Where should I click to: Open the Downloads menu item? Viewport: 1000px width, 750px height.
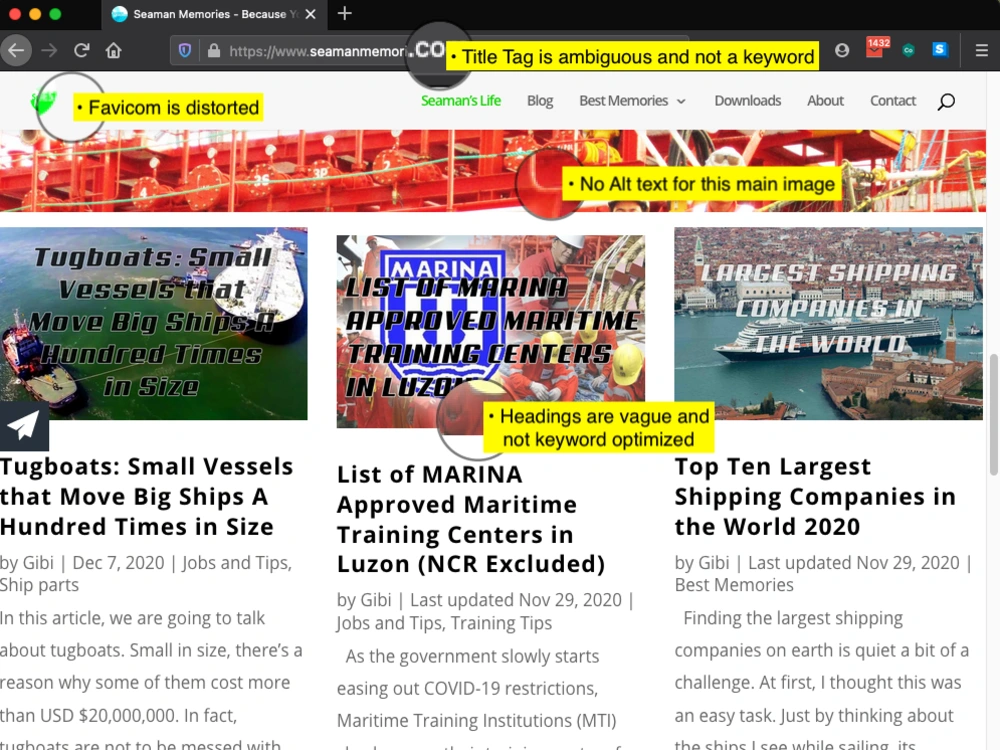(747, 101)
